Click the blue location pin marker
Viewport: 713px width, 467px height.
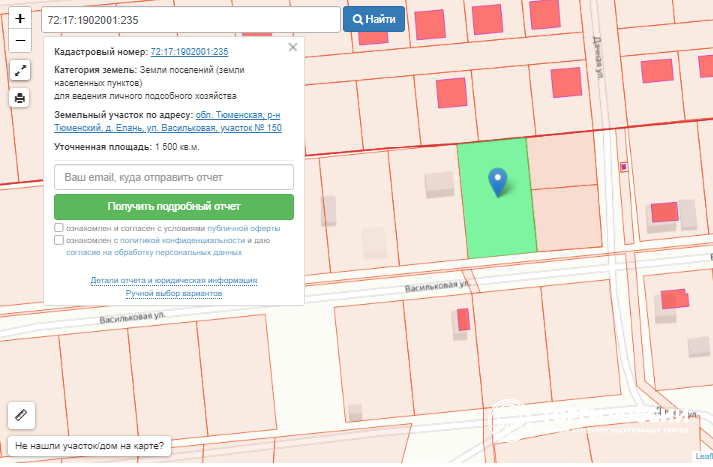coord(496,181)
